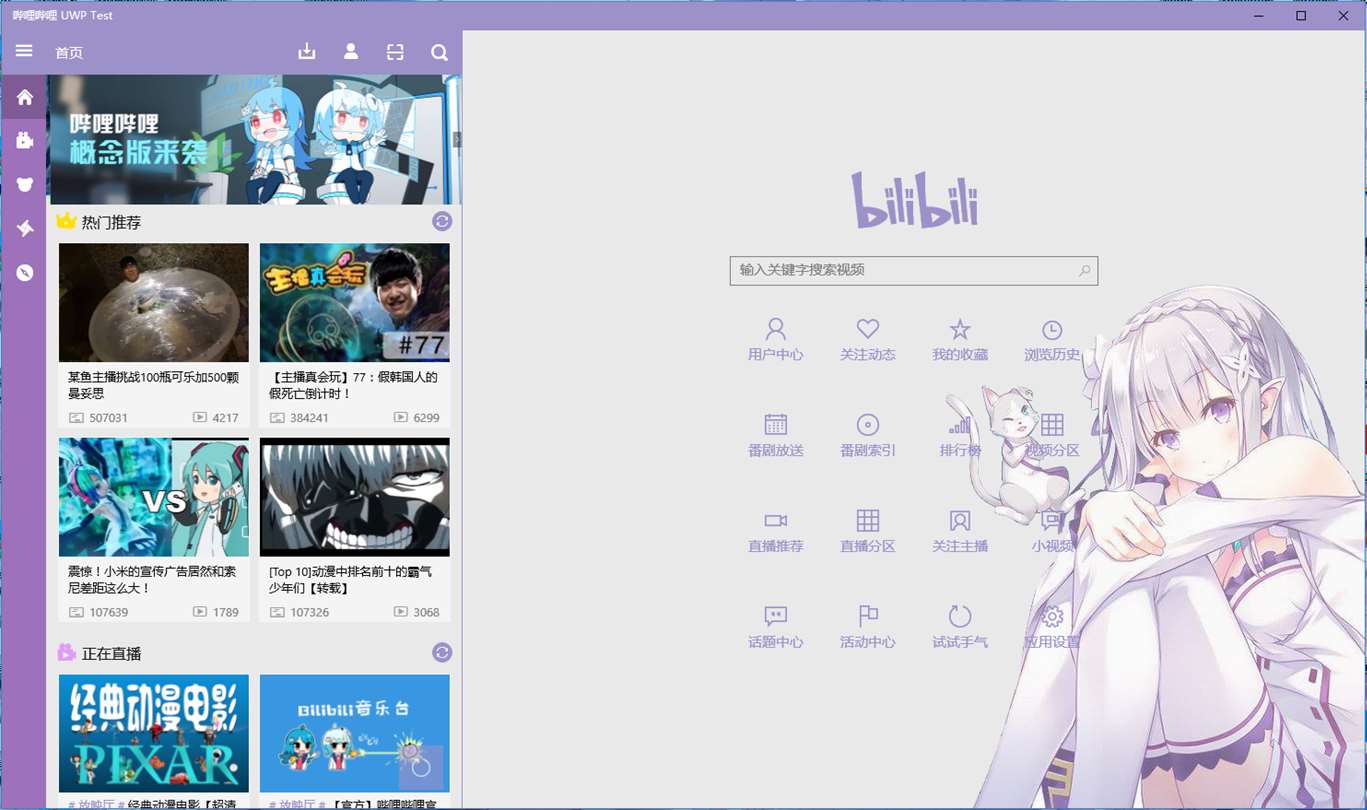Viewport: 1367px width, 810px height.
Task: Select the compass discover icon in sidebar
Action: pos(24,273)
